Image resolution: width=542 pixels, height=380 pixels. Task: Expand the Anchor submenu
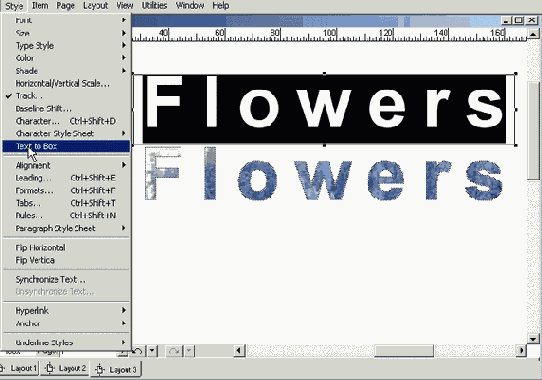(x=66, y=324)
